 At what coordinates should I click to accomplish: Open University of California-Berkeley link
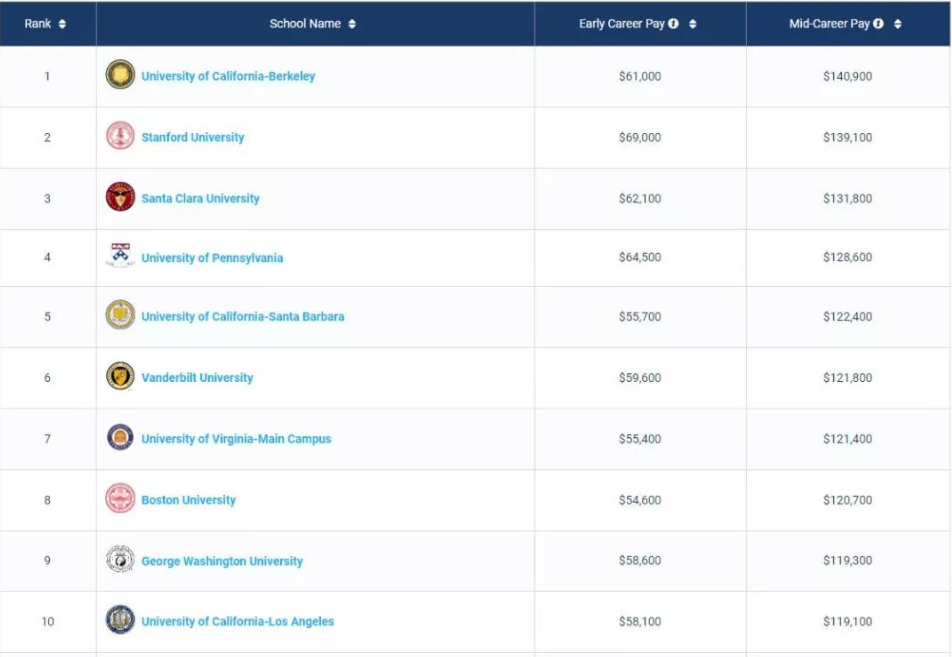coord(228,77)
